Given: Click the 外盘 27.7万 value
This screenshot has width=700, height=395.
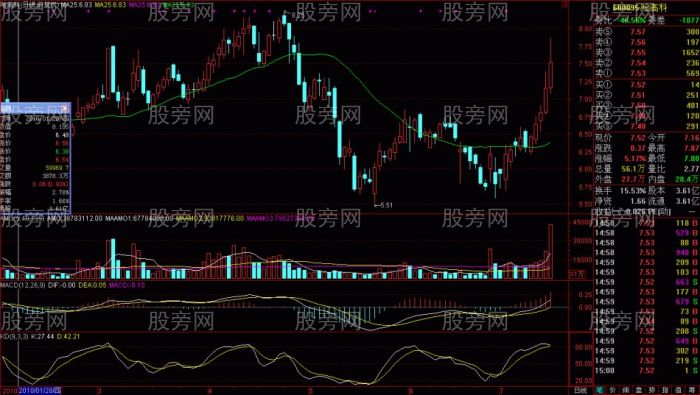Looking at the screenshot, I should tap(633, 179).
